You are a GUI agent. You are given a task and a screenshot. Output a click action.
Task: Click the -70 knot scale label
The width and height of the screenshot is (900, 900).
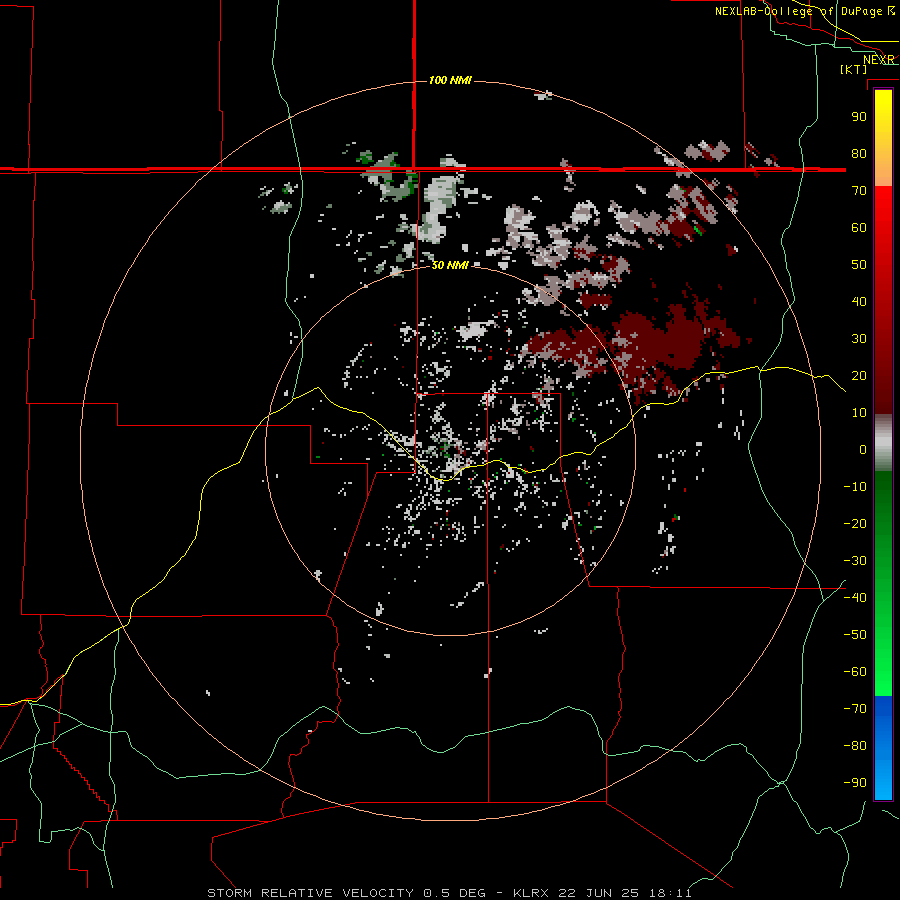coord(855,709)
